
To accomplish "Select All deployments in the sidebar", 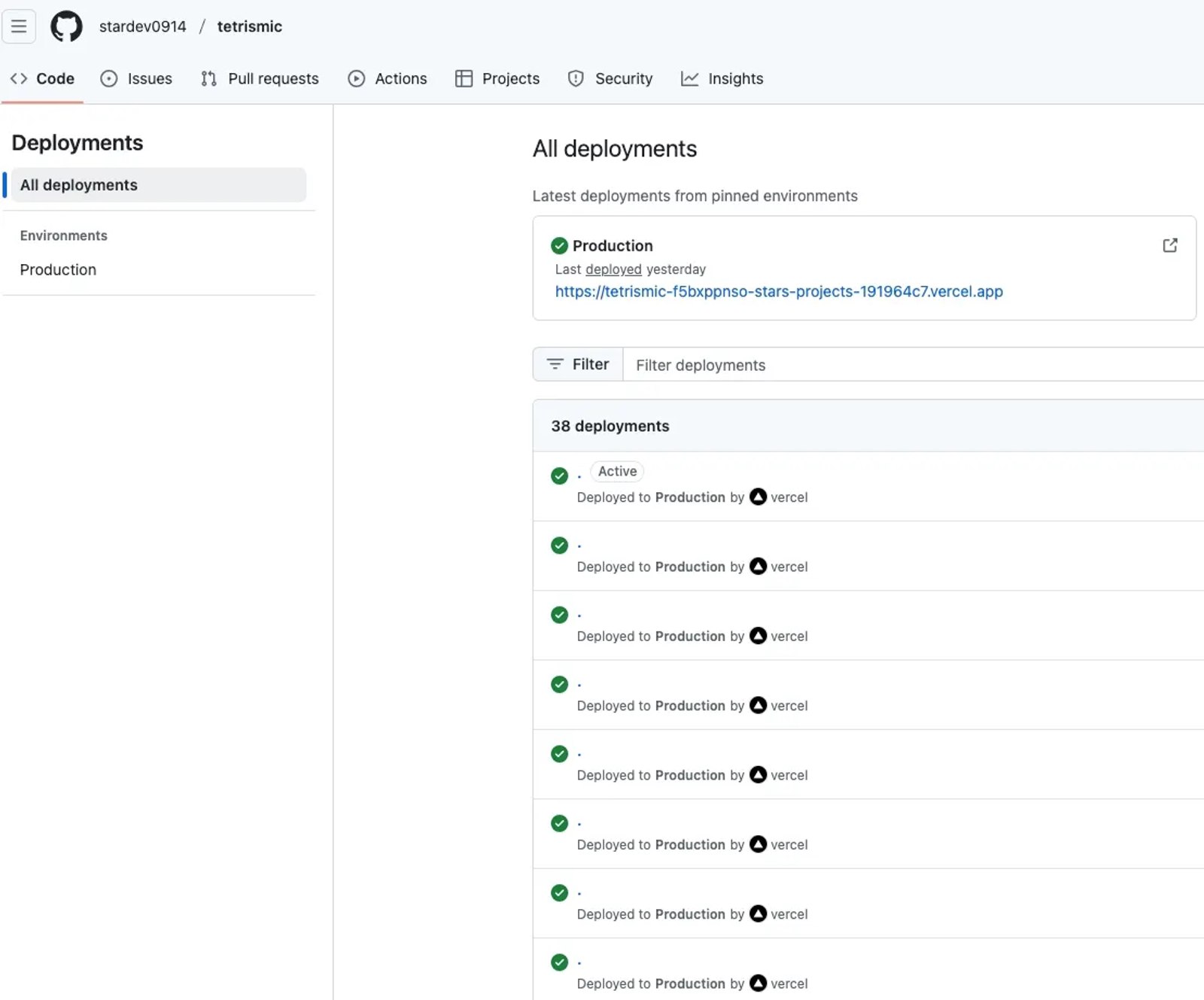I will (x=79, y=185).
